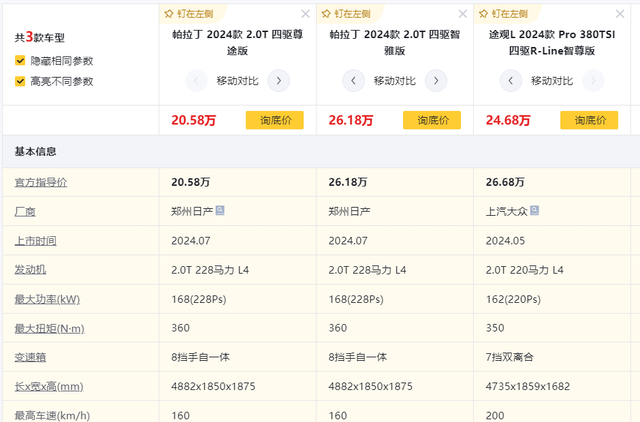The height and width of the screenshot is (422, 640).
Task: Open 官方指导价 parameter link
Action: (x=41, y=182)
